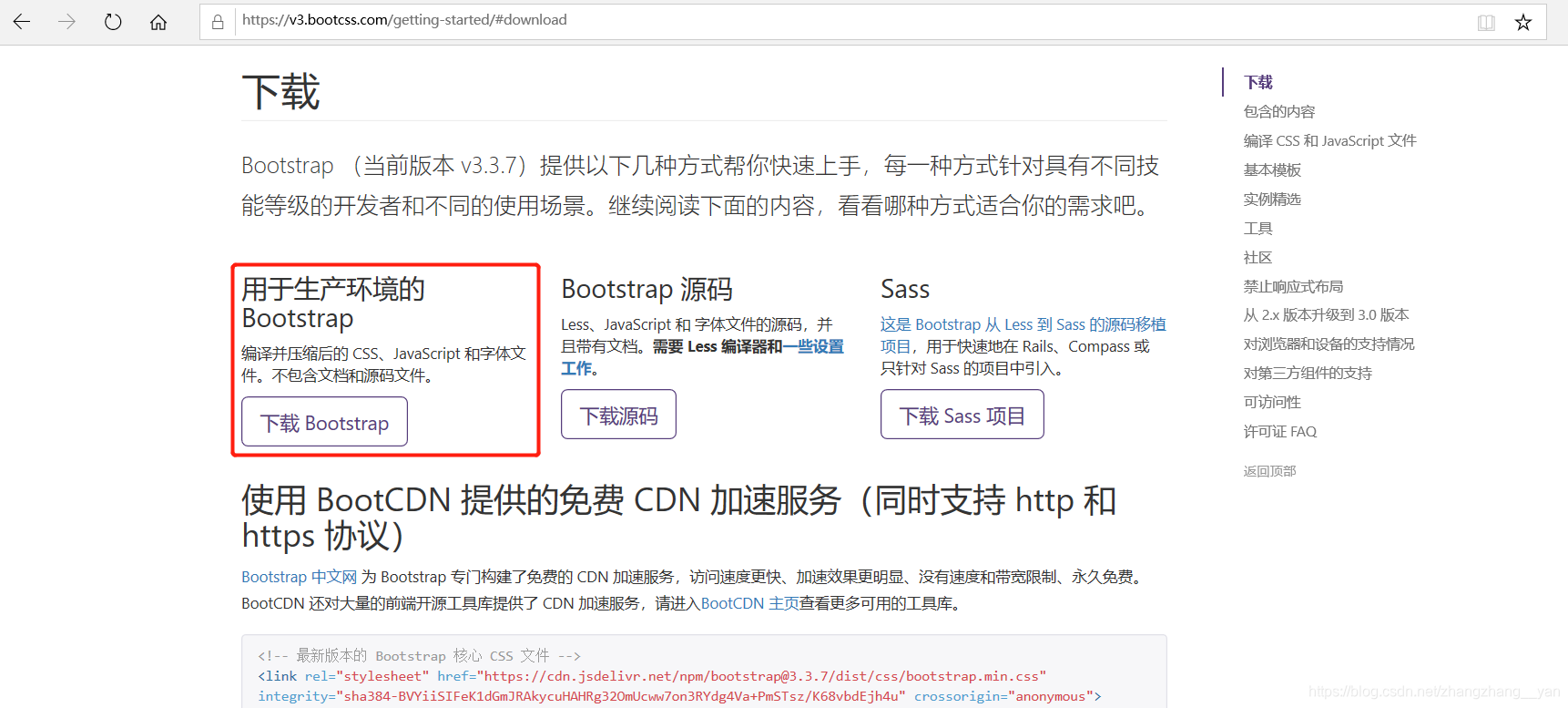Click the Bootstrap 源码 heading
This screenshot has height=708, width=1568.
647,289
